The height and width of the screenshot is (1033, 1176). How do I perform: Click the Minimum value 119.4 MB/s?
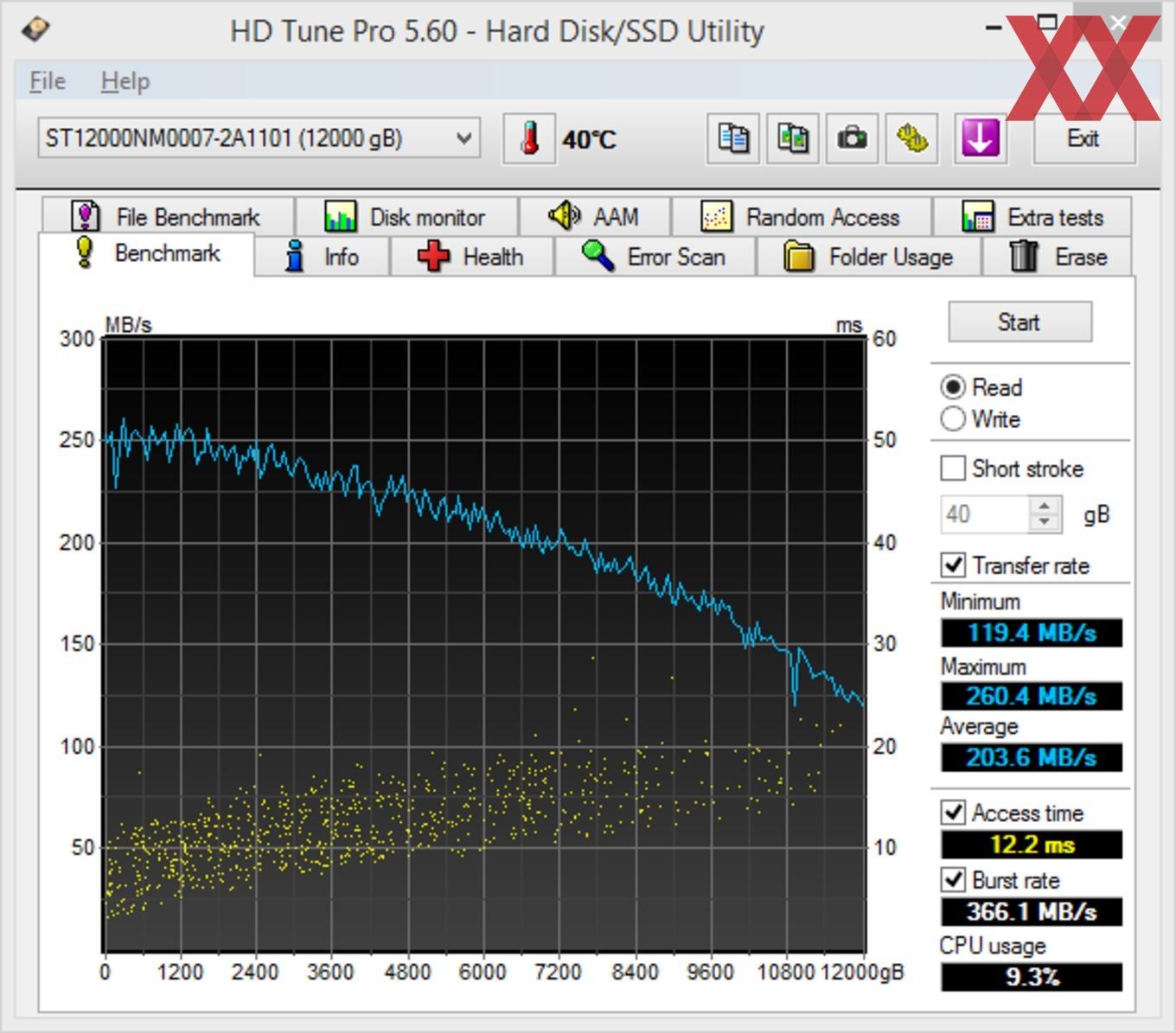point(1032,633)
